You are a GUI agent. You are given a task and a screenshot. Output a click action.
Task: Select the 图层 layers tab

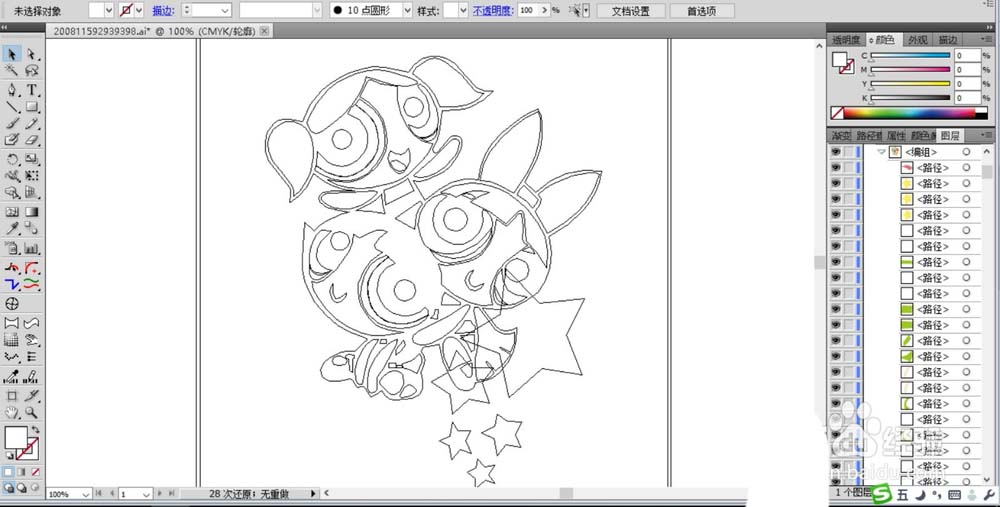coord(950,135)
